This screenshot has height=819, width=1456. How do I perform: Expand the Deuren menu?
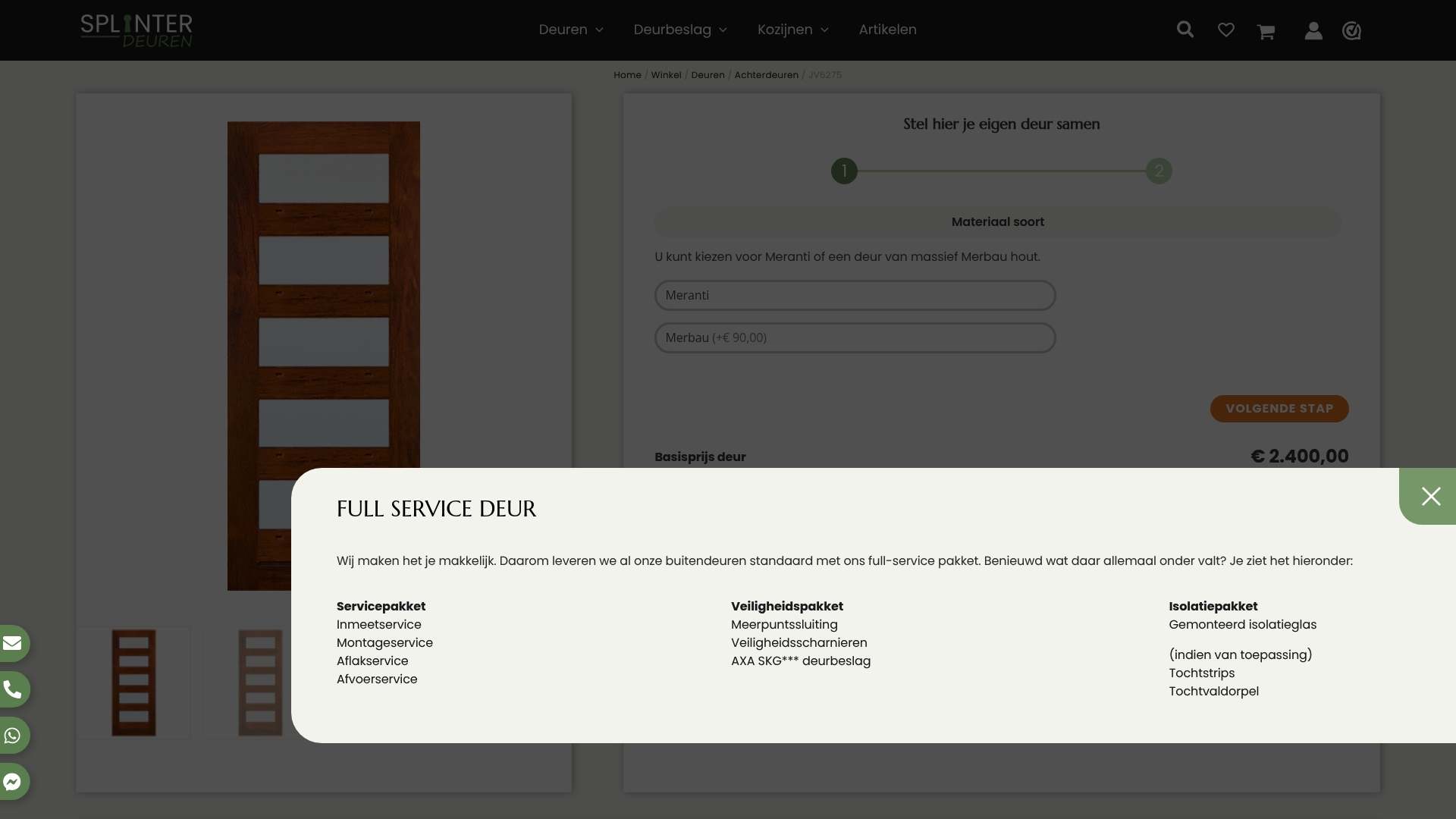click(571, 30)
